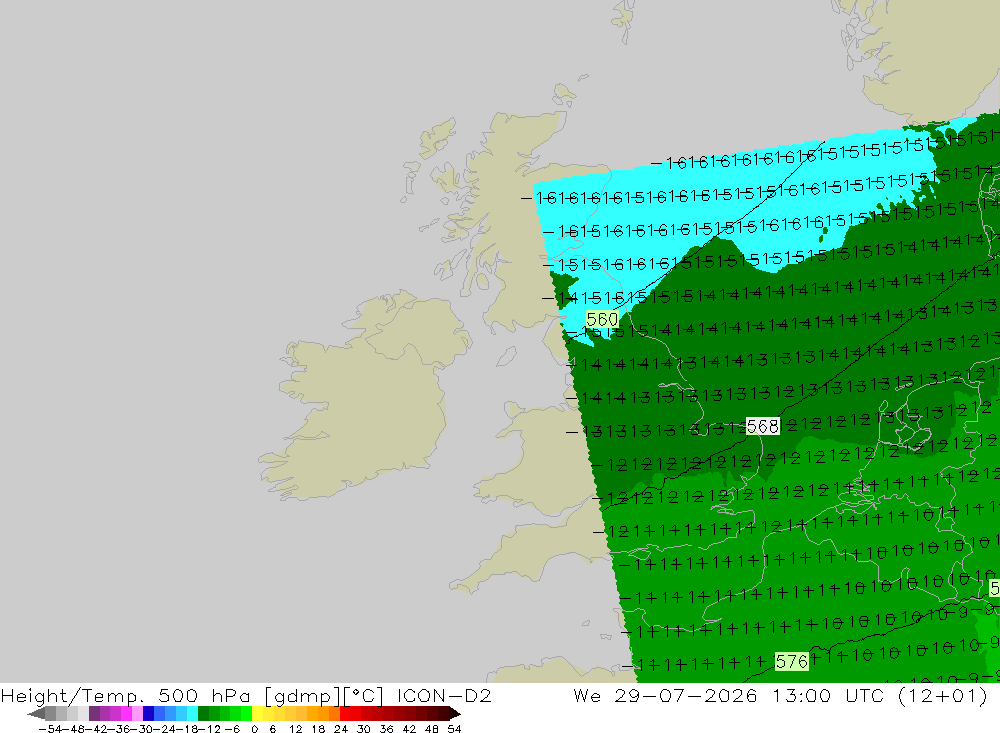Click the '36' value on the temperature scale
The height and width of the screenshot is (733, 1000).
pyautogui.click(x=386, y=729)
